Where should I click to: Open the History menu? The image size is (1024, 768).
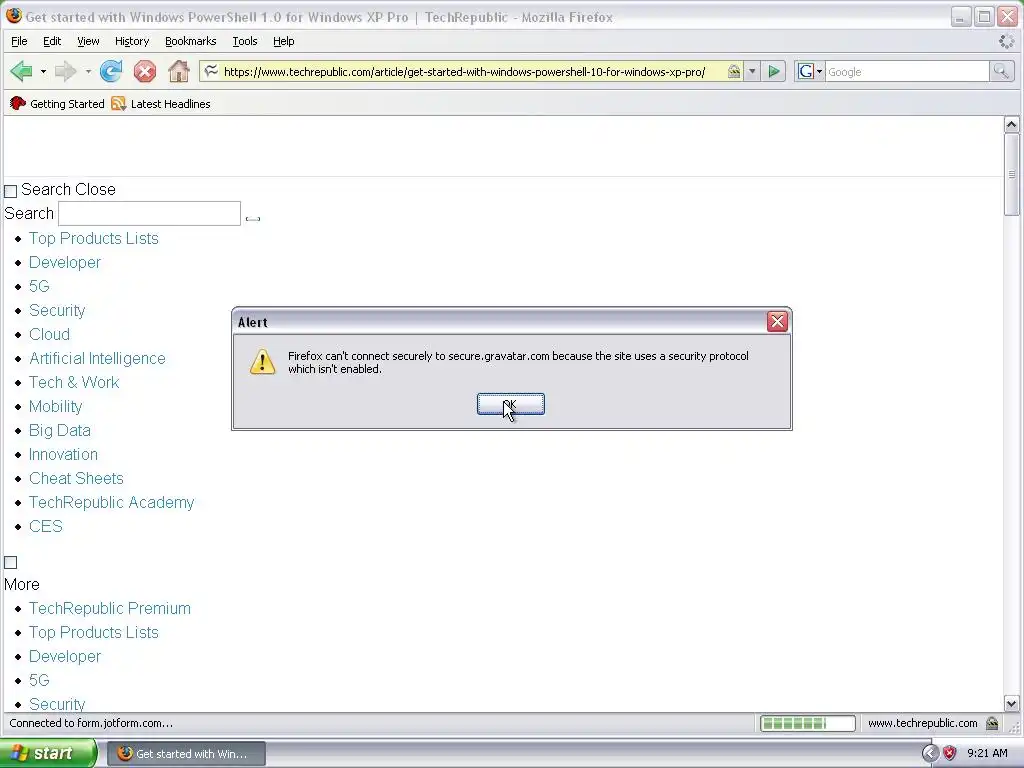(132, 41)
